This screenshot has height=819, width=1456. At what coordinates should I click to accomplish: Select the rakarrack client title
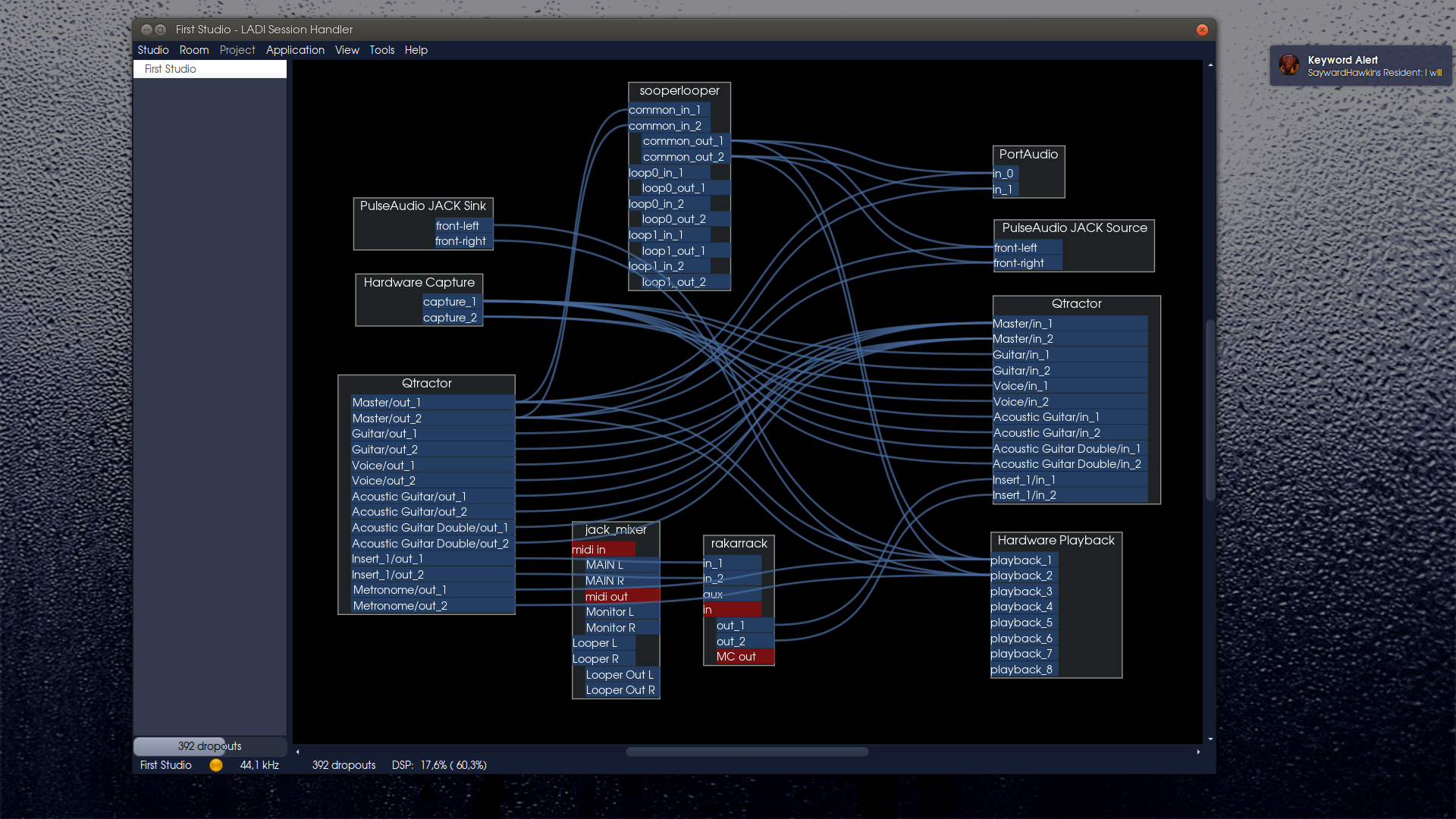click(x=739, y=544)
